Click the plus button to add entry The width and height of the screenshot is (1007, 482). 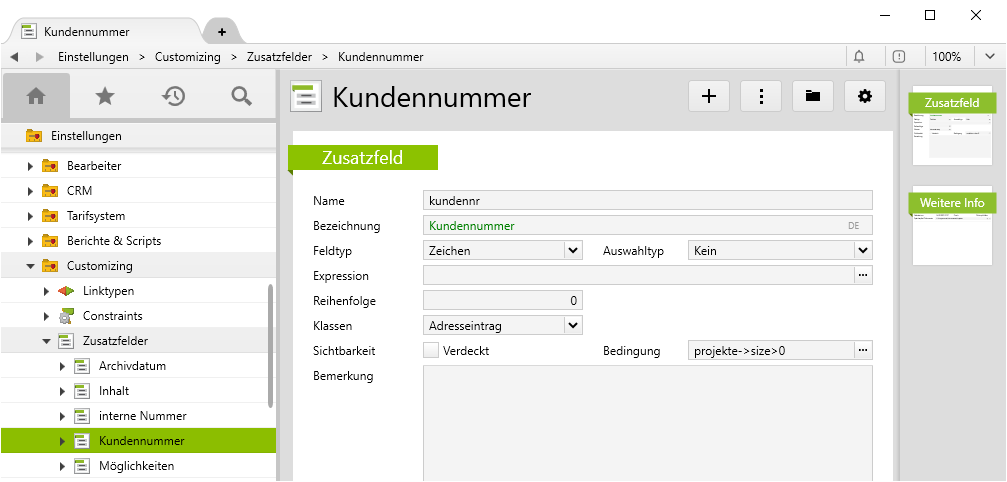coord(709,96)
